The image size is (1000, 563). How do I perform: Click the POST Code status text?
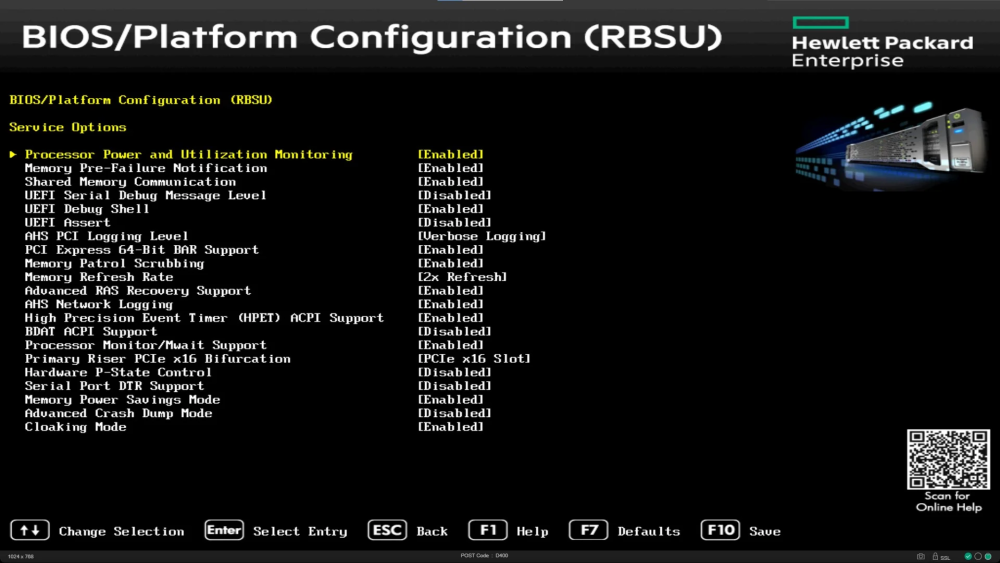click(x=485, y=556)
